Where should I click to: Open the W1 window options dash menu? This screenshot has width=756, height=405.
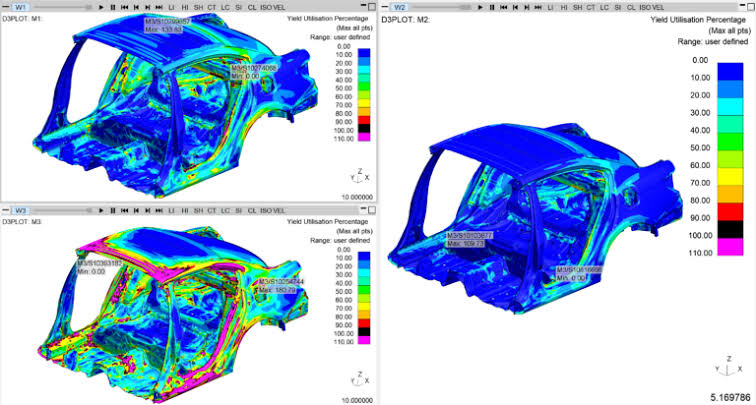click(5, 7)
